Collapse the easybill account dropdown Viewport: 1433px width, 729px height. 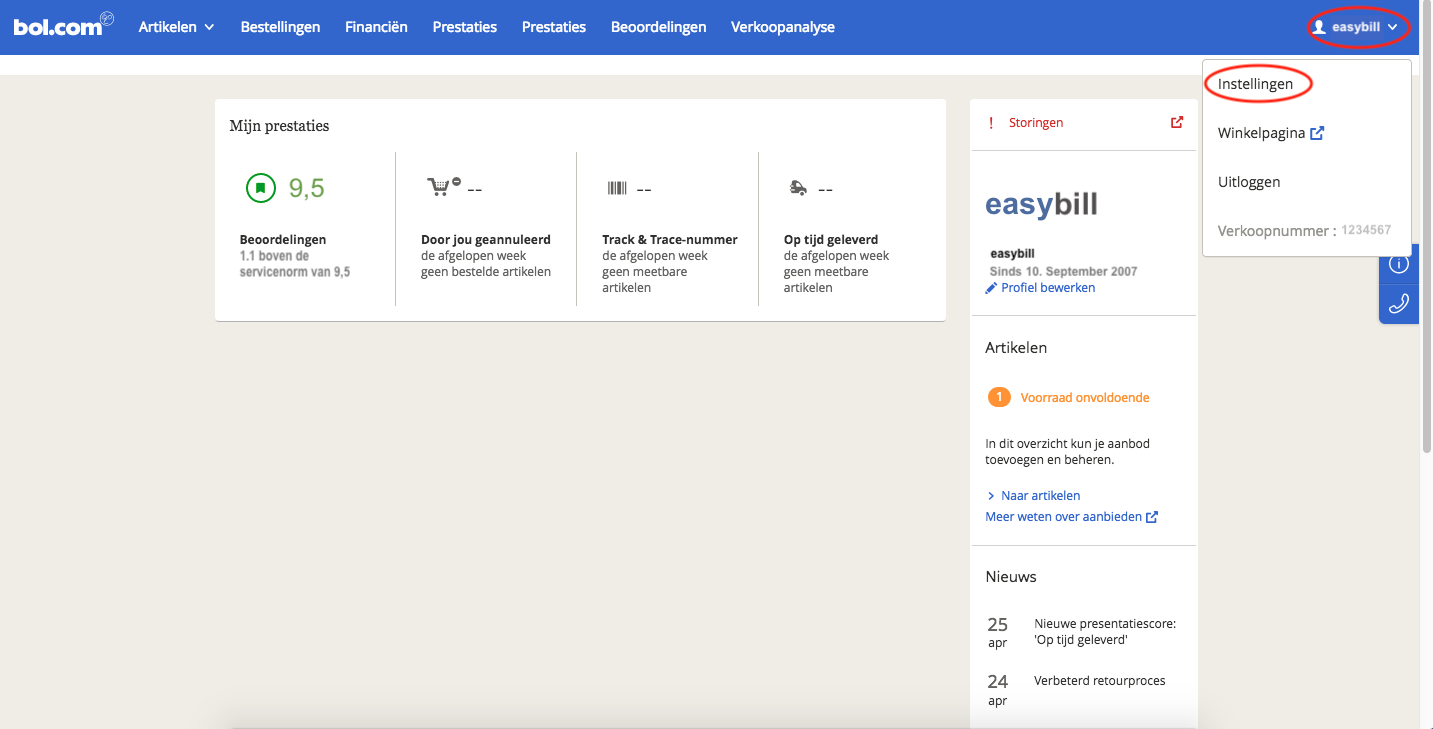[x=1360, y=27]
